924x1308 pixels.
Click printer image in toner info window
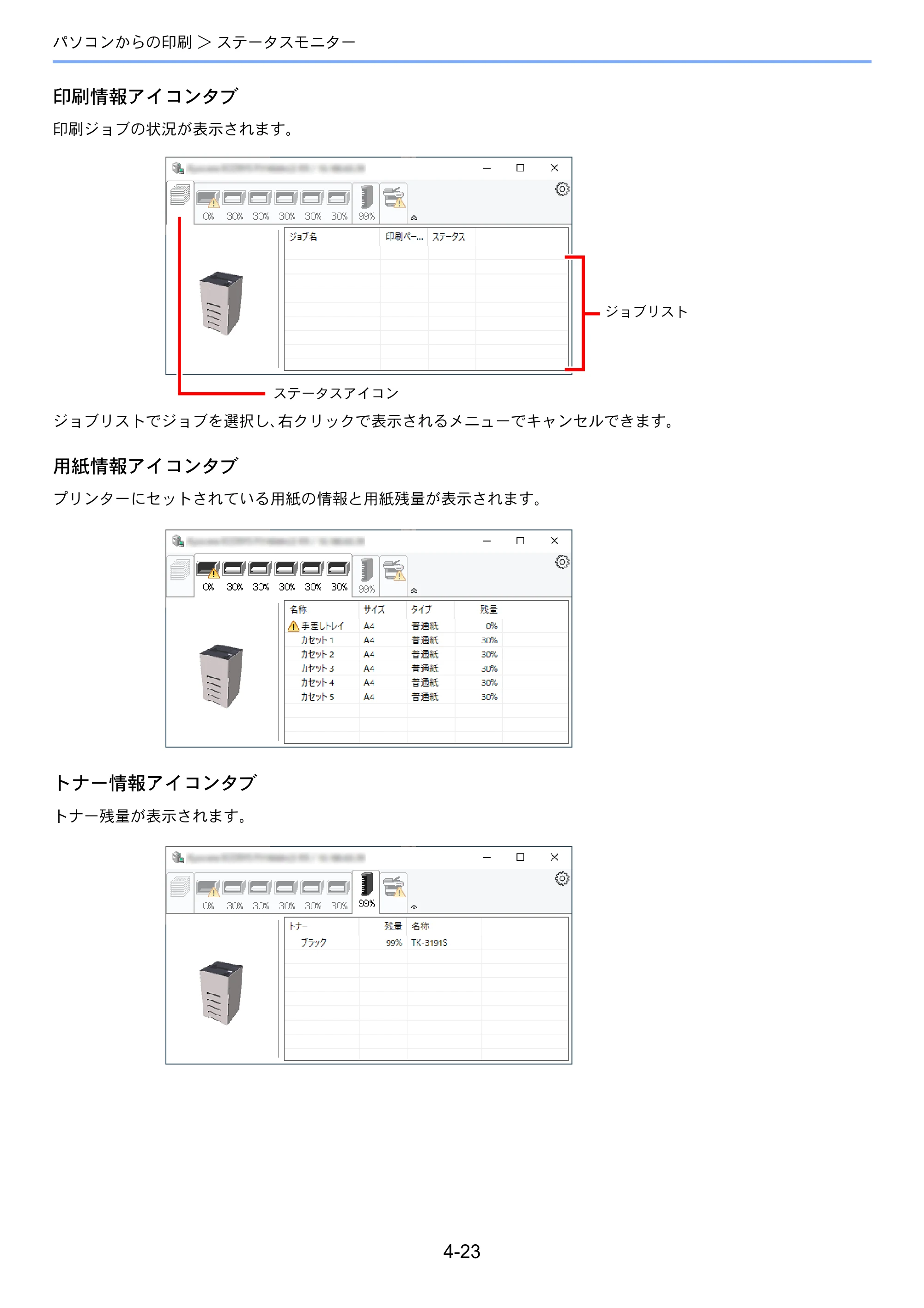point(222,993)
